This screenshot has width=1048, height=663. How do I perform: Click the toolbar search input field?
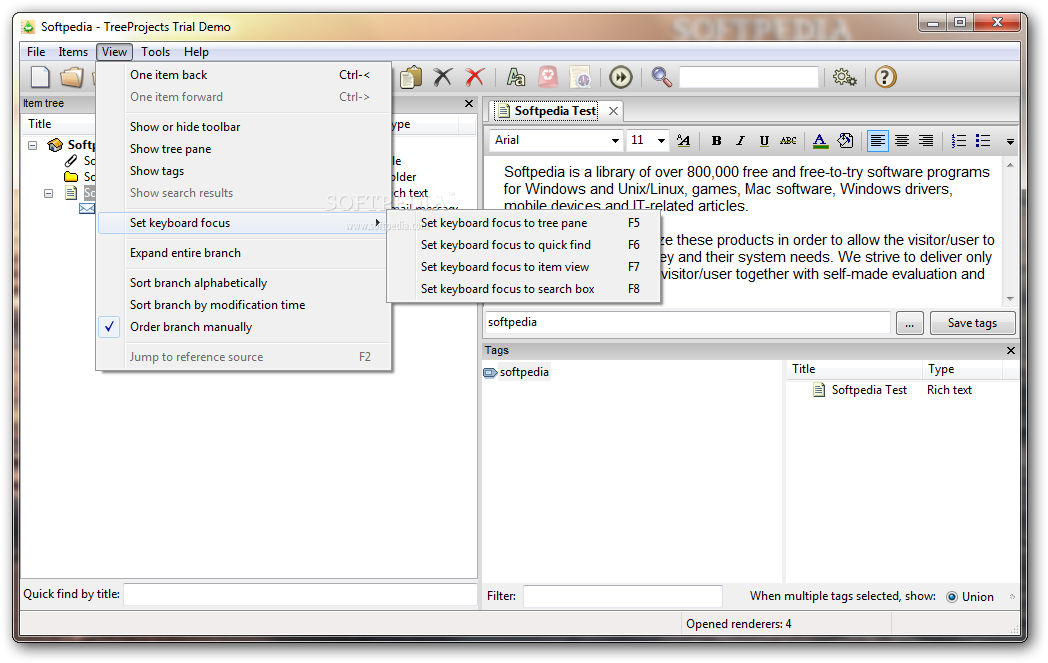pos(749,78)
